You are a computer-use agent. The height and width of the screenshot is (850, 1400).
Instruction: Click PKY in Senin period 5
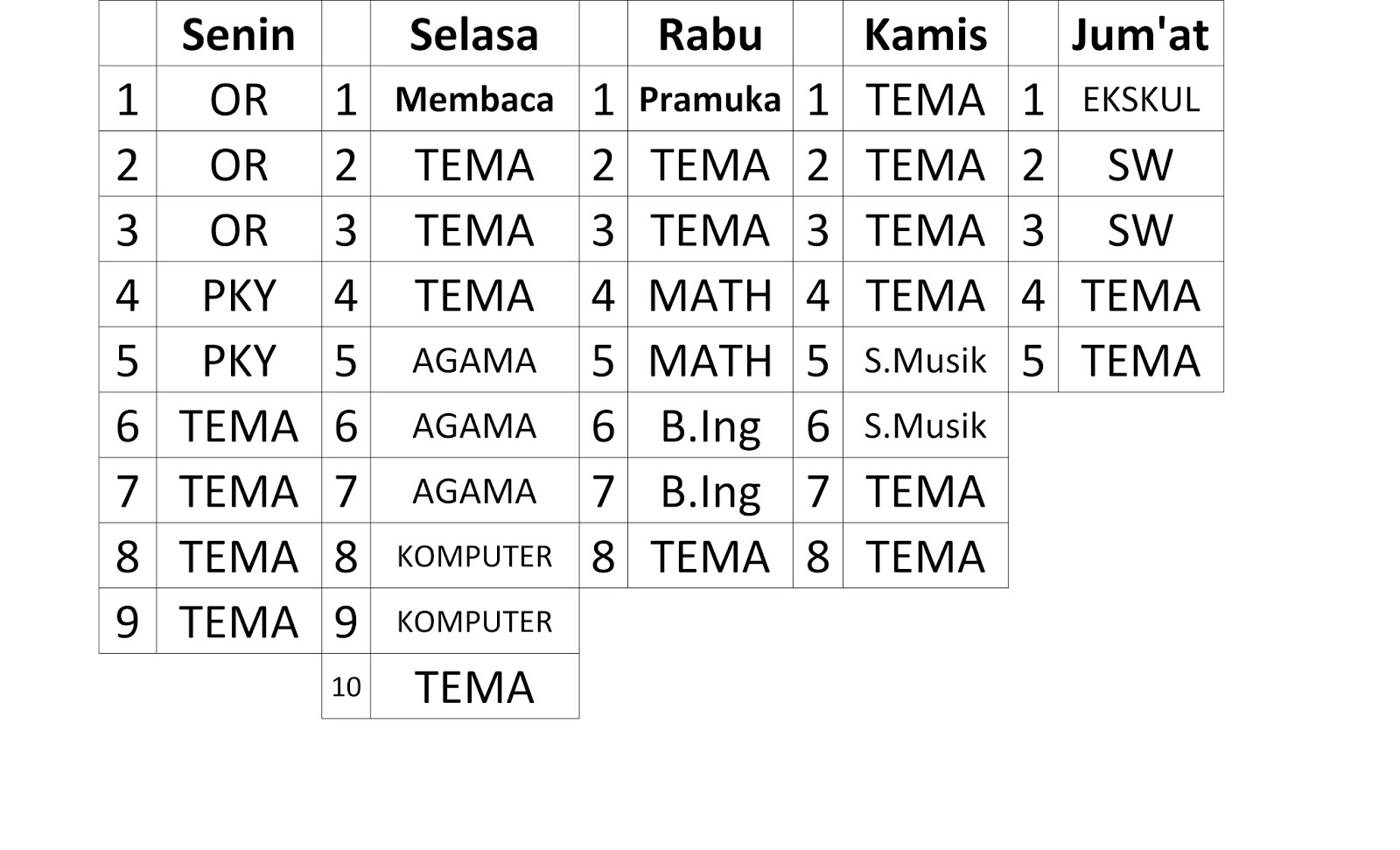[x=238, y=361]
